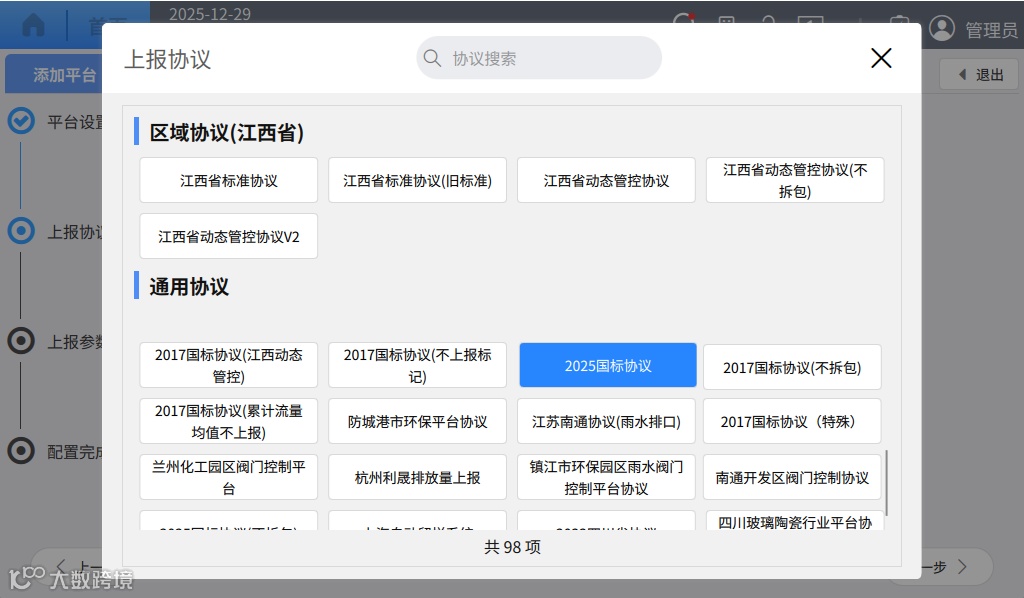Focus the 协议搜索 search field

(x=539, y=58)
